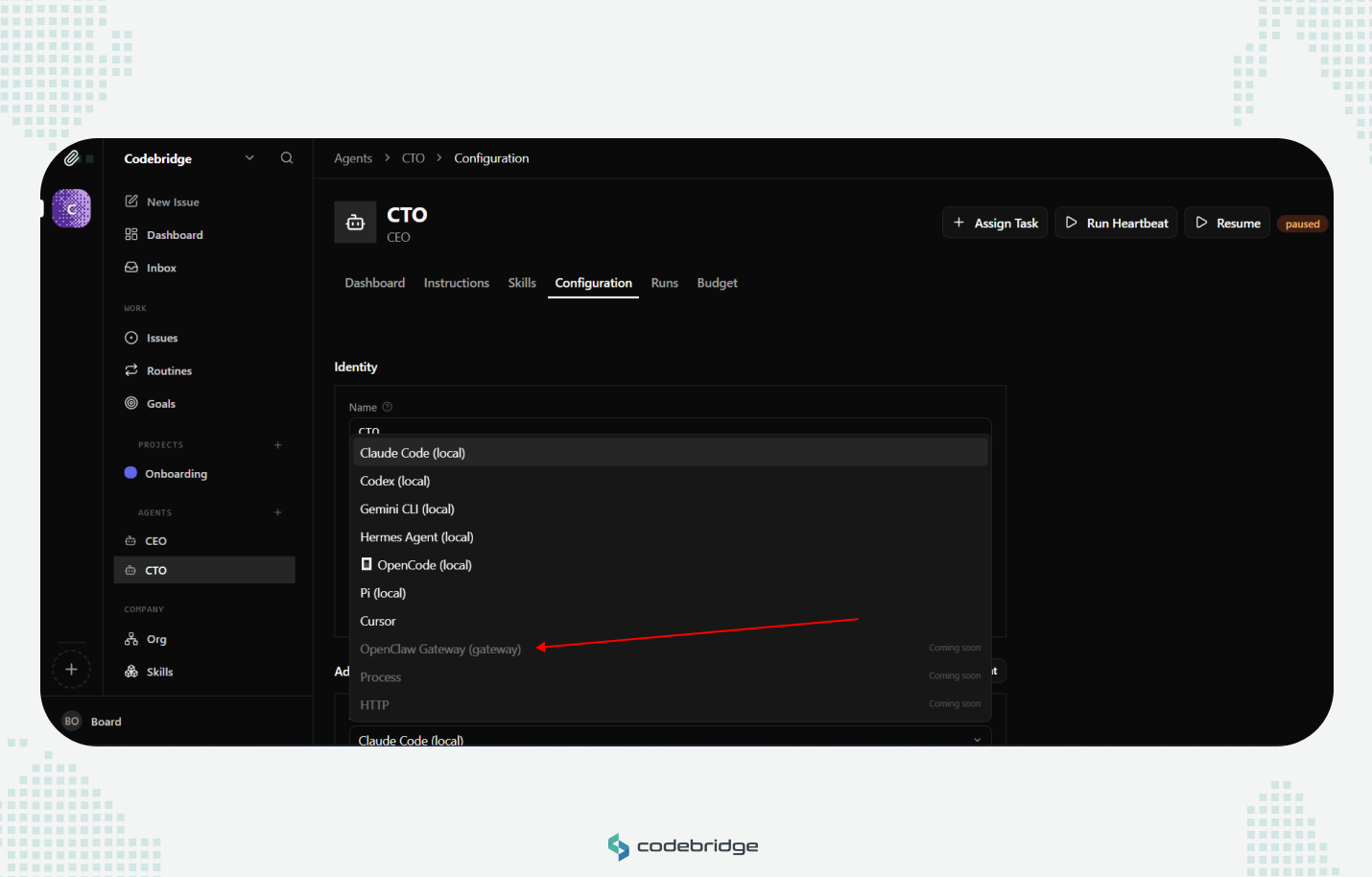Switch to the Skills tab
The image size is (1372, 877).
point(522,283)
